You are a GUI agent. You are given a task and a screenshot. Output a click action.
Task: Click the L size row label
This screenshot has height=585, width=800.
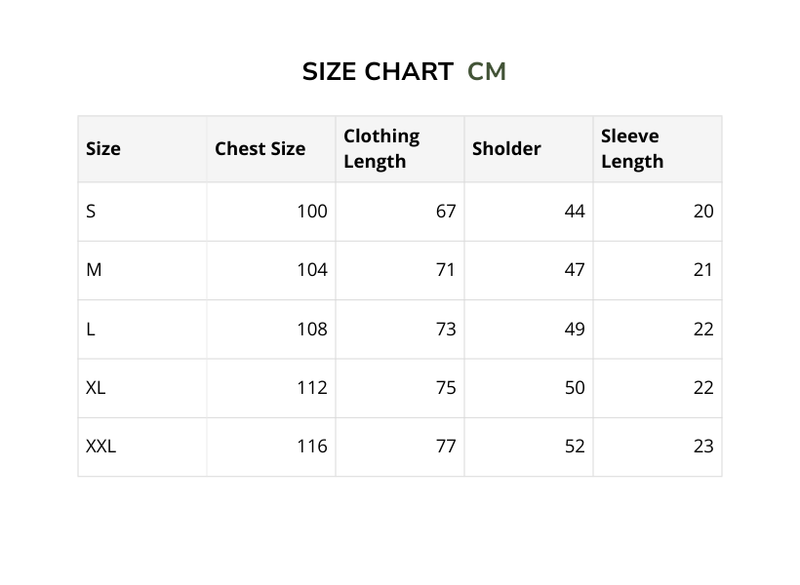pyautogui.click(x=91, y=329)
